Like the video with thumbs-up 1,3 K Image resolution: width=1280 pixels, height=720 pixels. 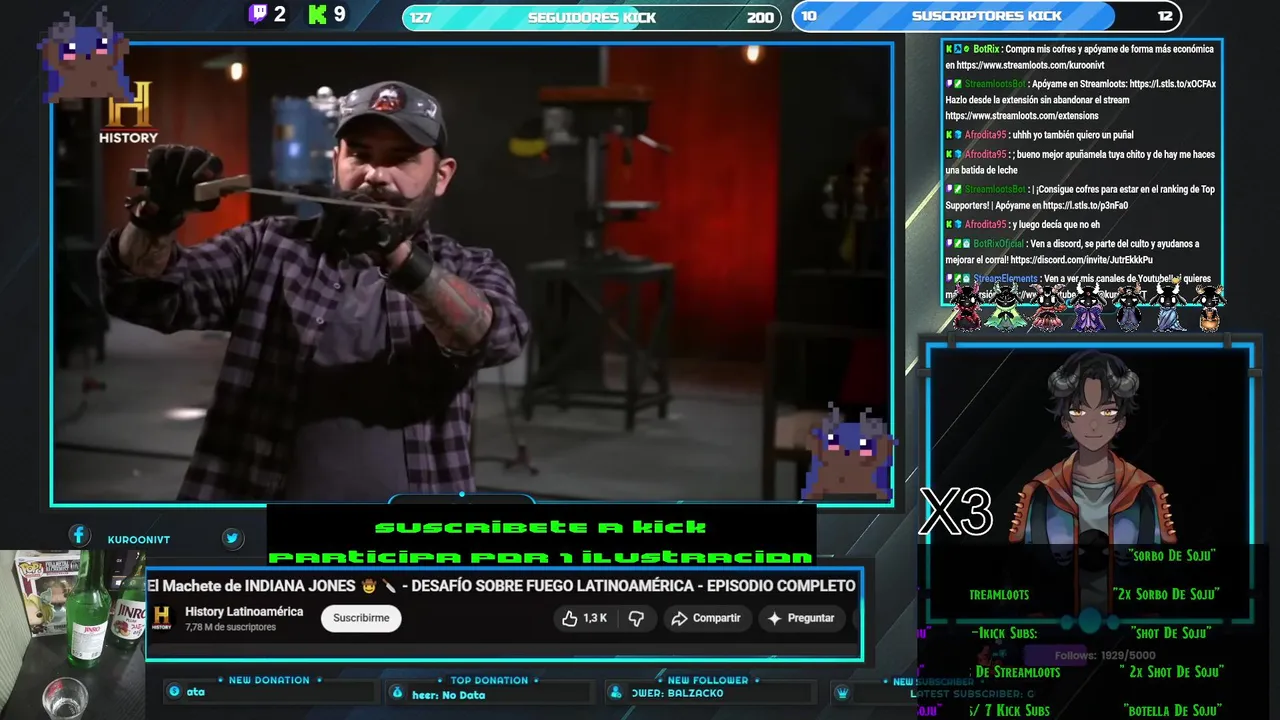(x=584, y=618)
